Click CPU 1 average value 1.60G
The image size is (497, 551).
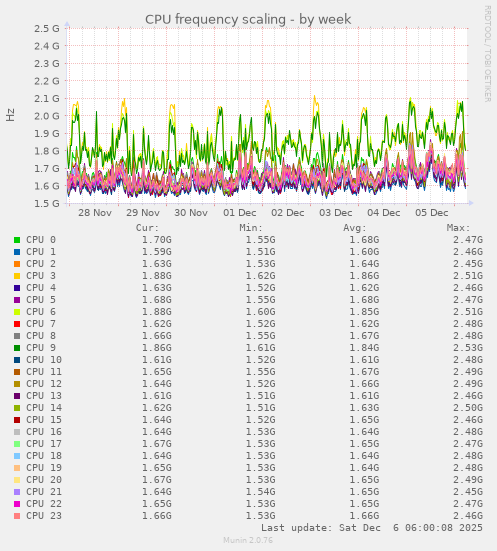(x=364, y=252)
